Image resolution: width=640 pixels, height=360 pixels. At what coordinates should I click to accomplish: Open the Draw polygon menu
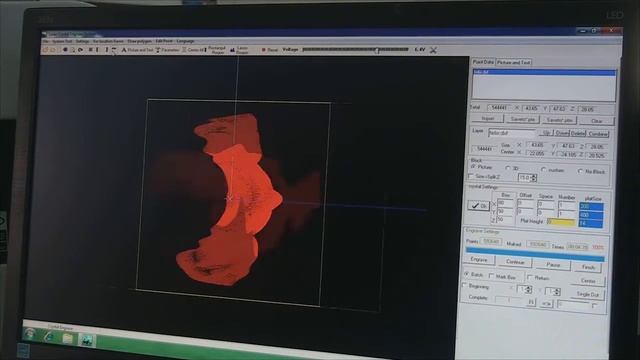click(139, 41)
